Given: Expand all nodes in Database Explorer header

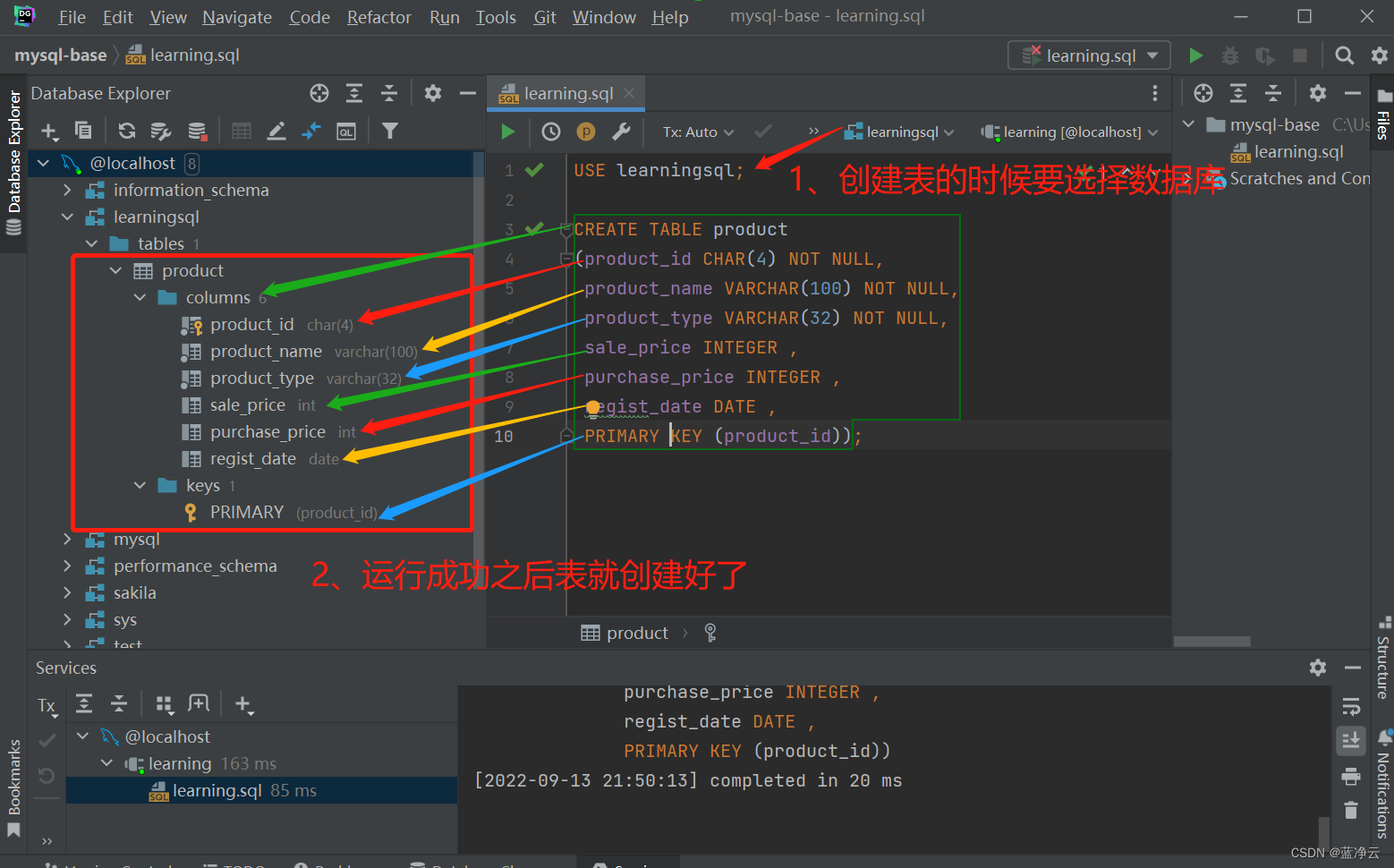Looking at the screenshot, I should (354, 93).
